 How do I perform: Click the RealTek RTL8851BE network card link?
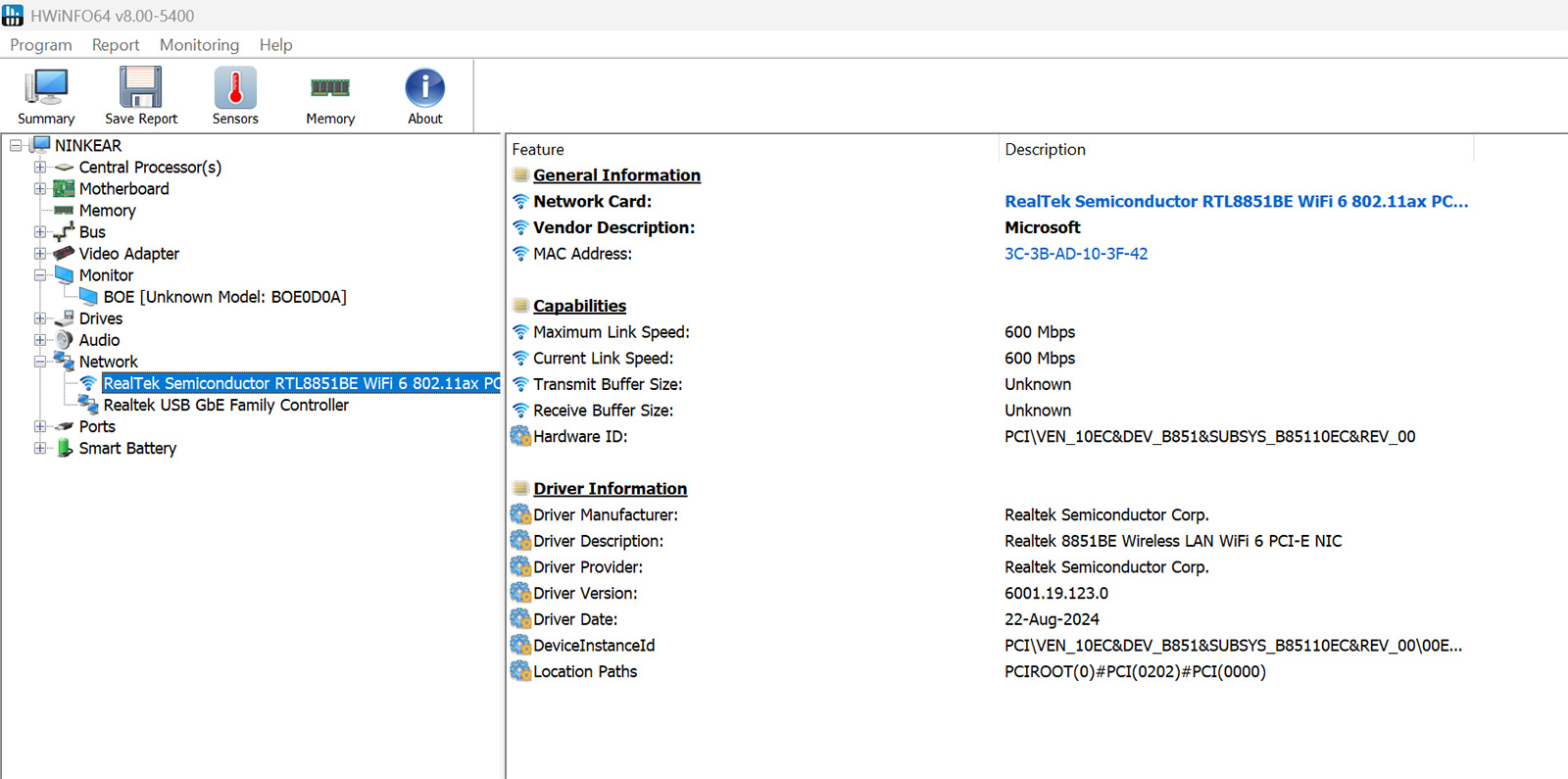[x=1235, y=202]
